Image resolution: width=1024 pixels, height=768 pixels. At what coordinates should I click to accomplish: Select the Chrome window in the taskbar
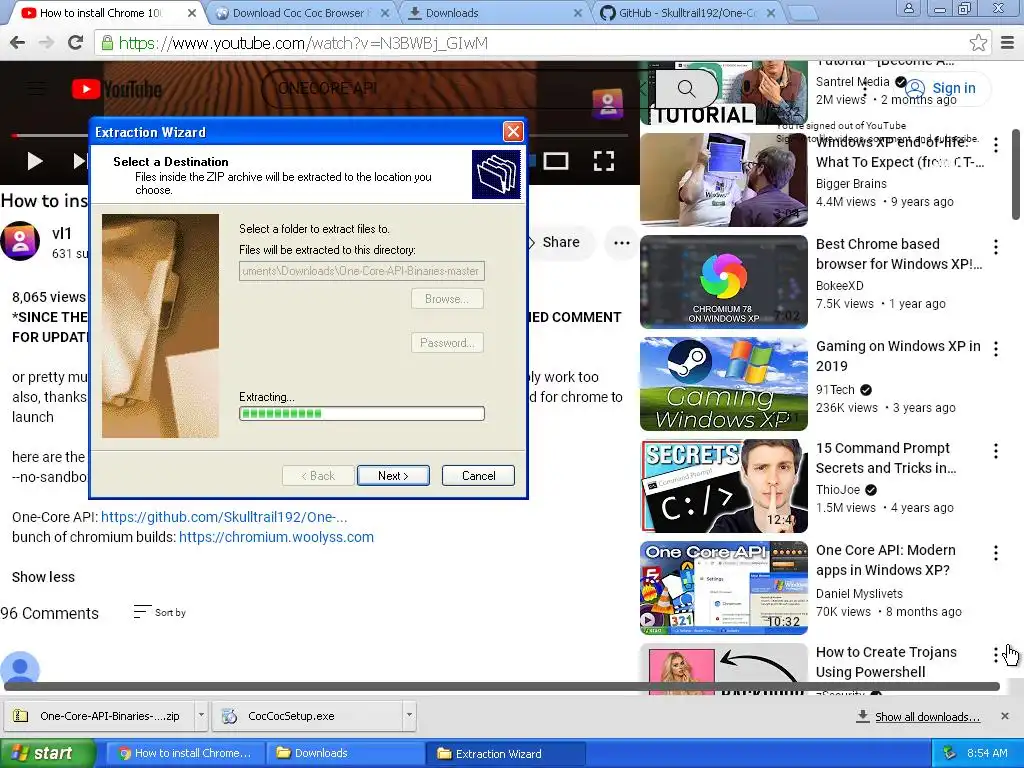[185, 753]
